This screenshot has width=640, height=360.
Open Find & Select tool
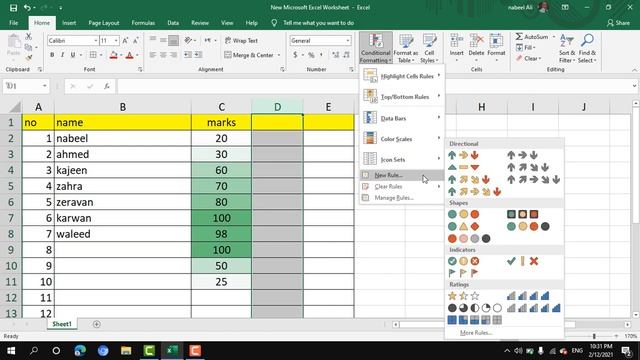[587, 48]
